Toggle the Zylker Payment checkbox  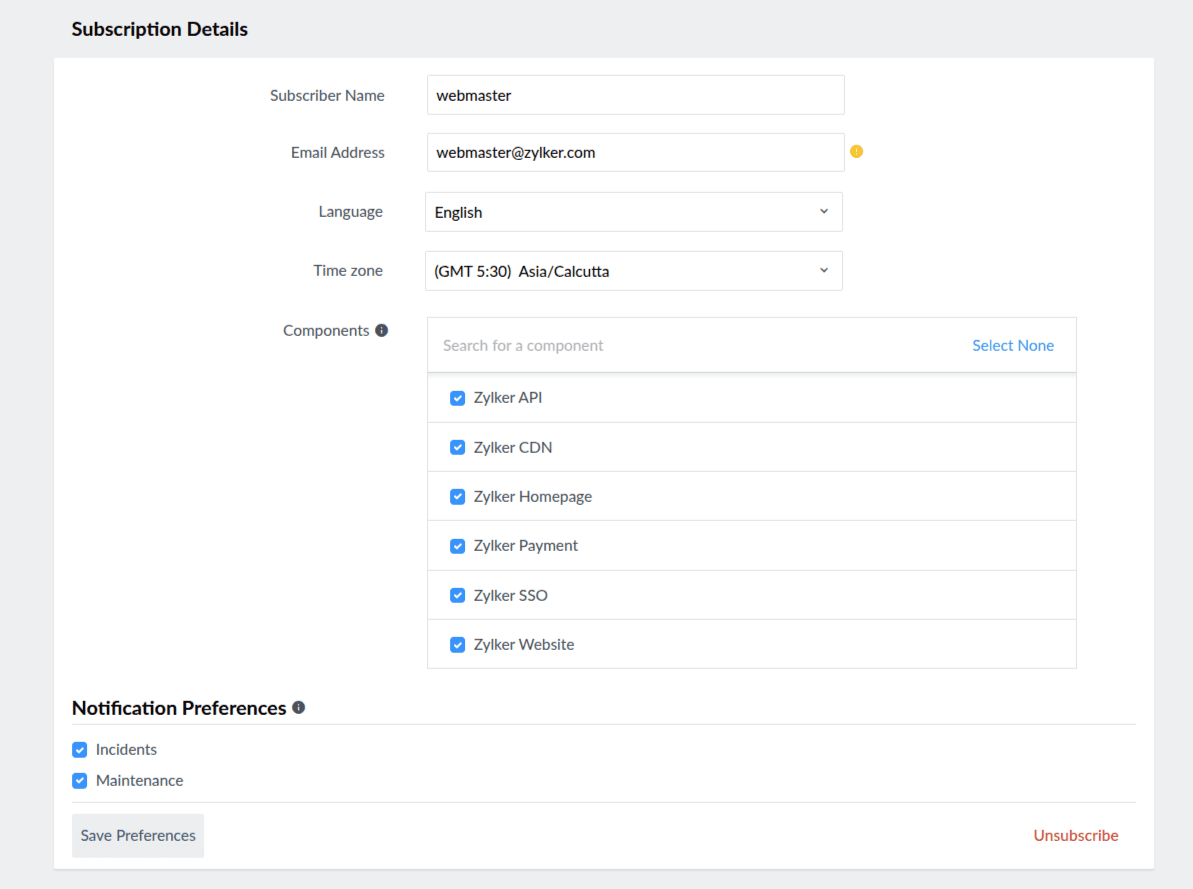[457, 546]
